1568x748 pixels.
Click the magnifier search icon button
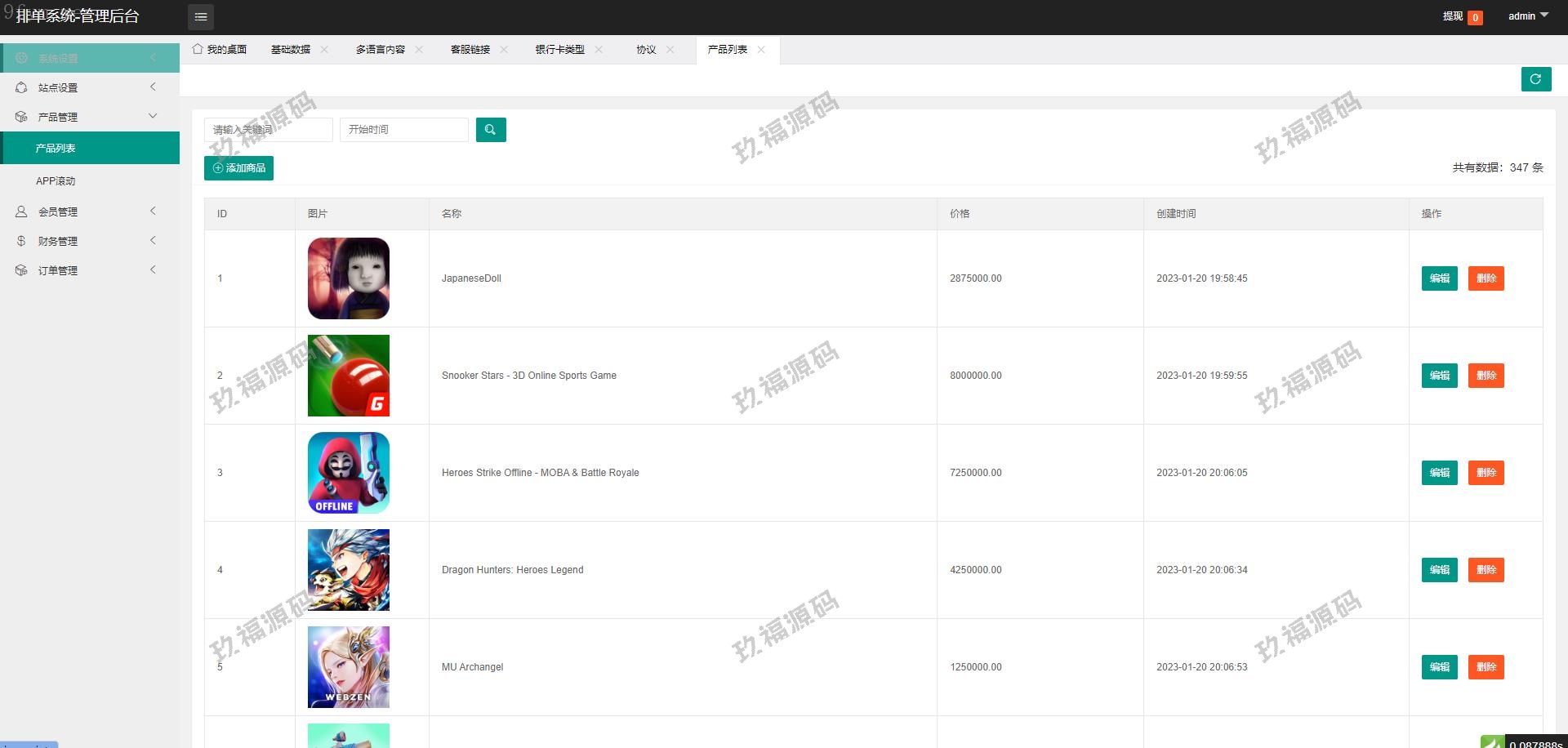(491, 130)
